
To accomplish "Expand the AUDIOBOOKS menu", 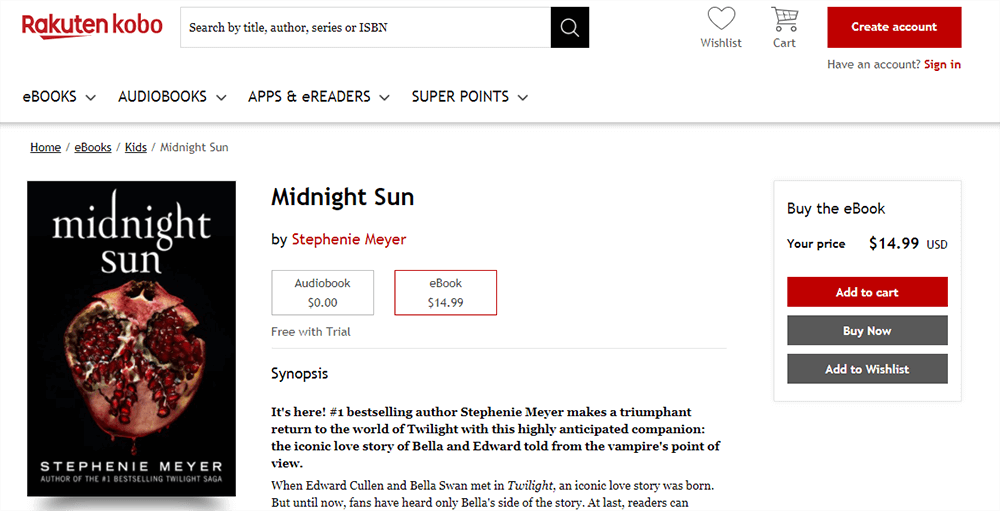I will click(172, 97).
